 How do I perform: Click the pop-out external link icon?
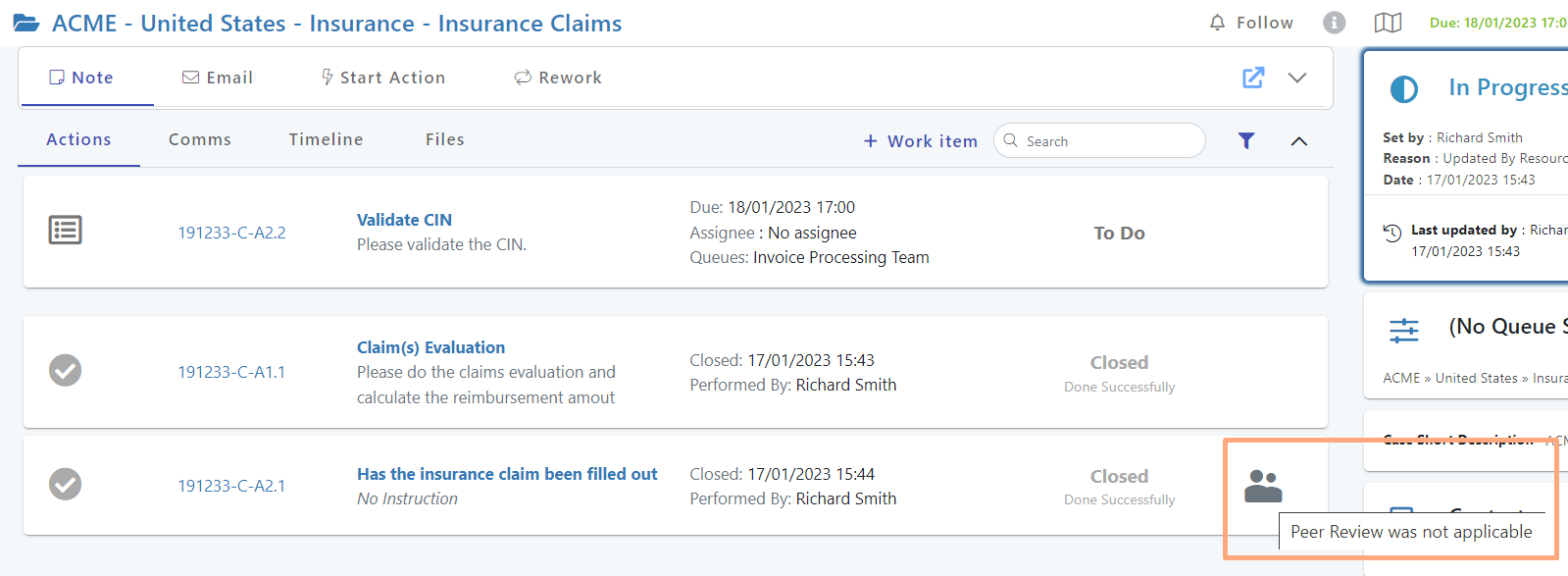1253,78
